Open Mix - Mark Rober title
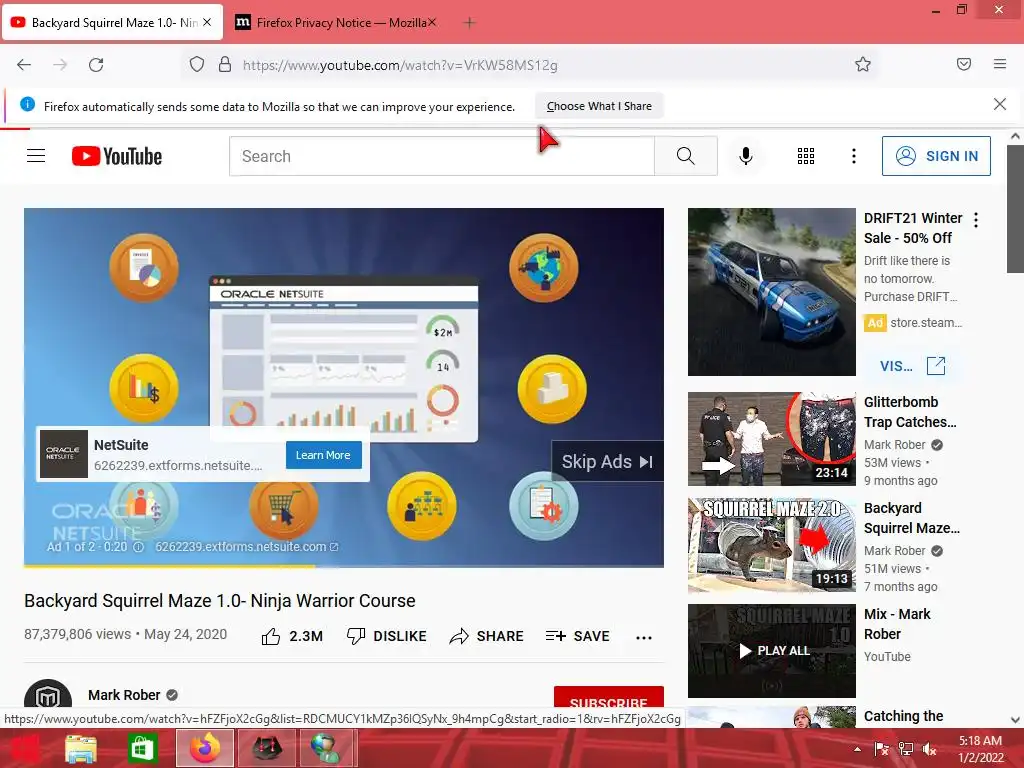This screenshot has height=768, width=1024. (897, 624)
